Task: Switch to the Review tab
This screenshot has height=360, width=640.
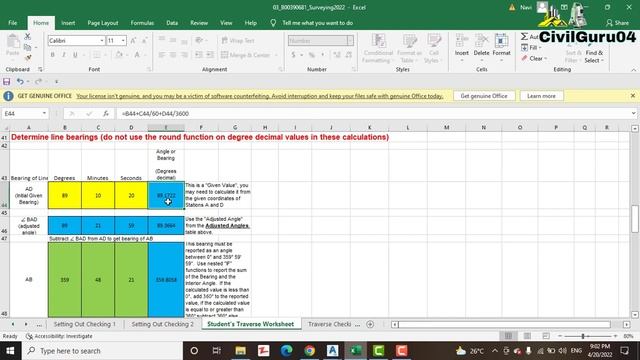Action: click(199, 23)
